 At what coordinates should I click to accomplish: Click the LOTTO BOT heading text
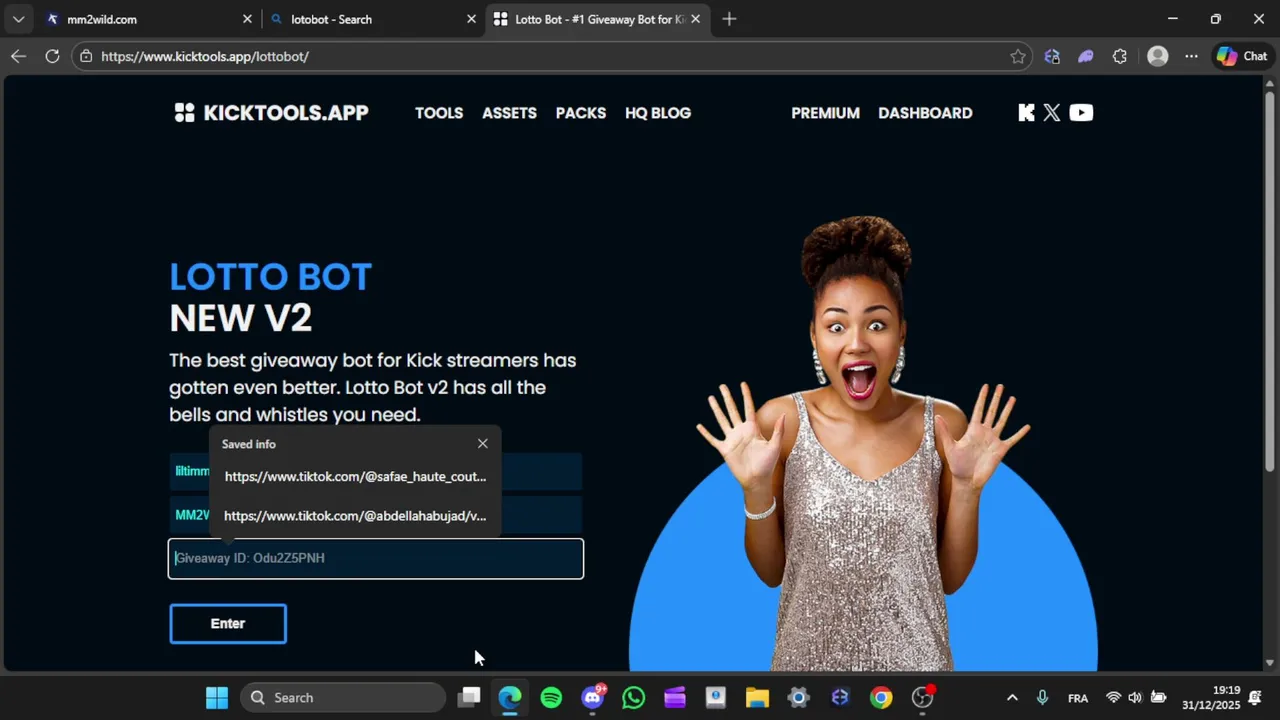click(270, 277)
